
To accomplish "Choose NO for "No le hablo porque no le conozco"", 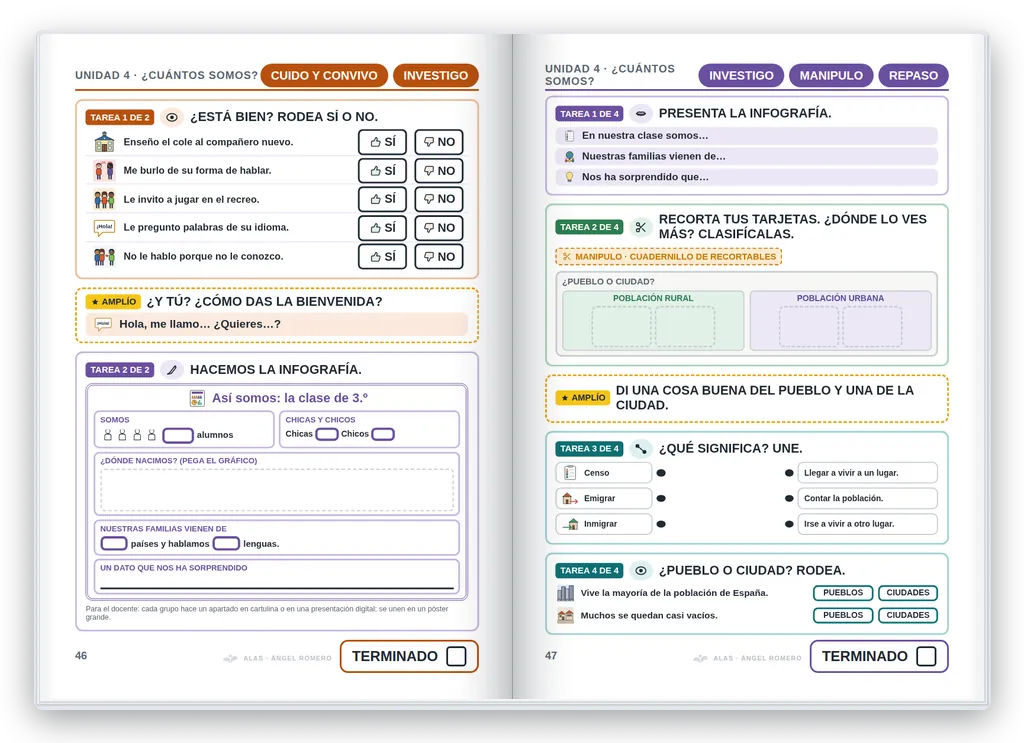I will tap(439, 257).
